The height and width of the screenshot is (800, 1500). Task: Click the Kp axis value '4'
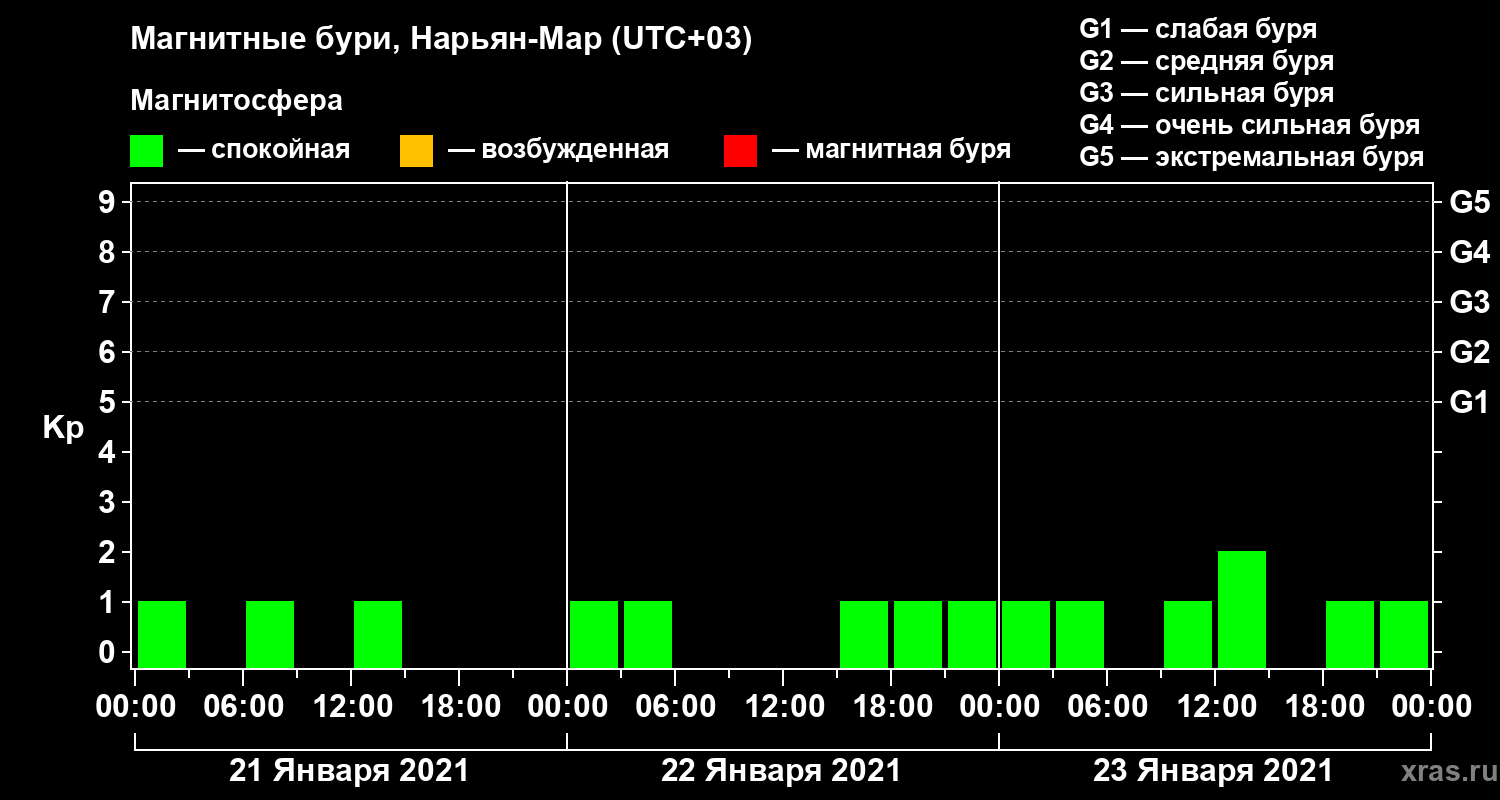point(109,452)
